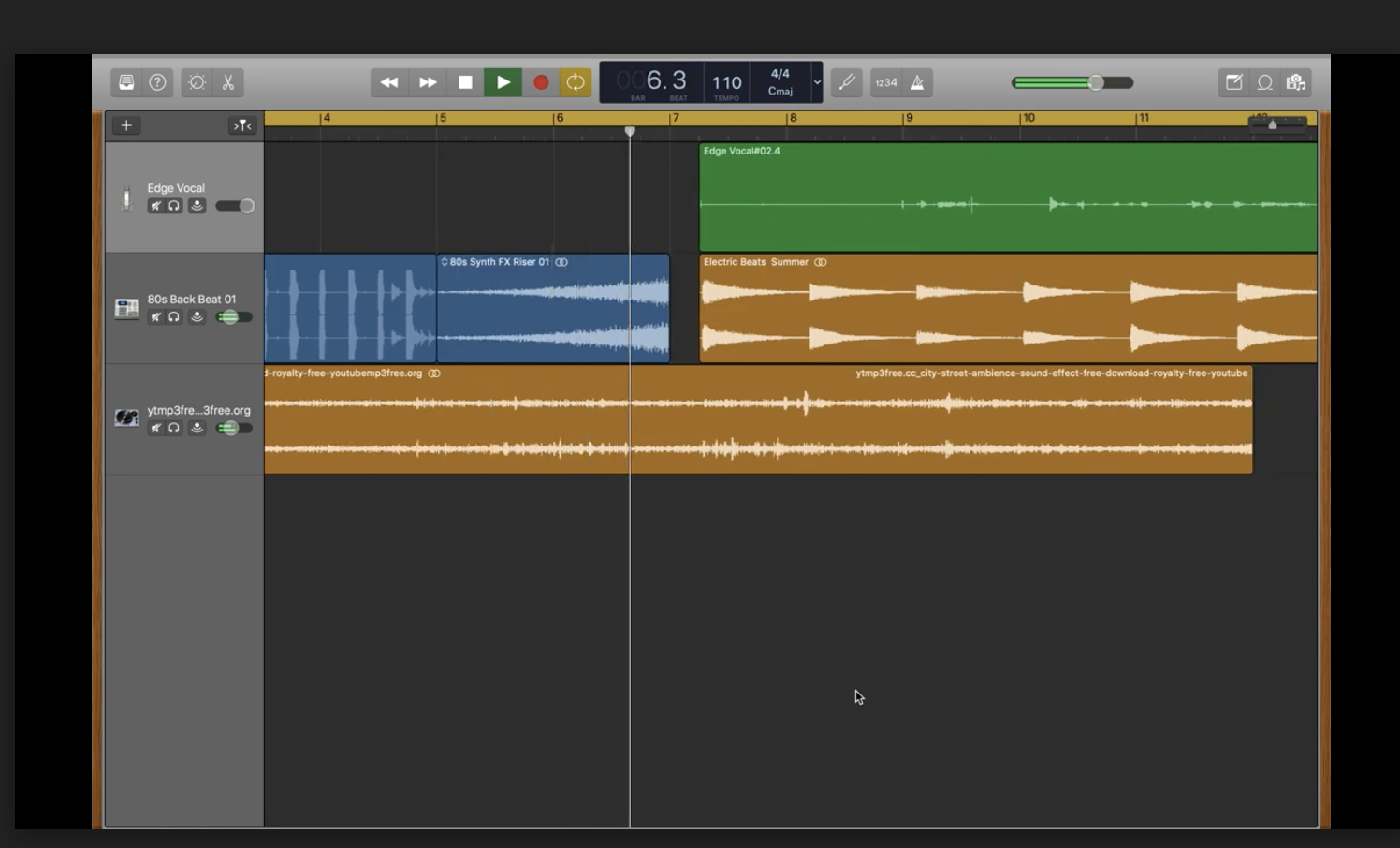Select the 80s Synth FX Riser 01 region
The image size is (1400, 848).
tap(553, 309)
